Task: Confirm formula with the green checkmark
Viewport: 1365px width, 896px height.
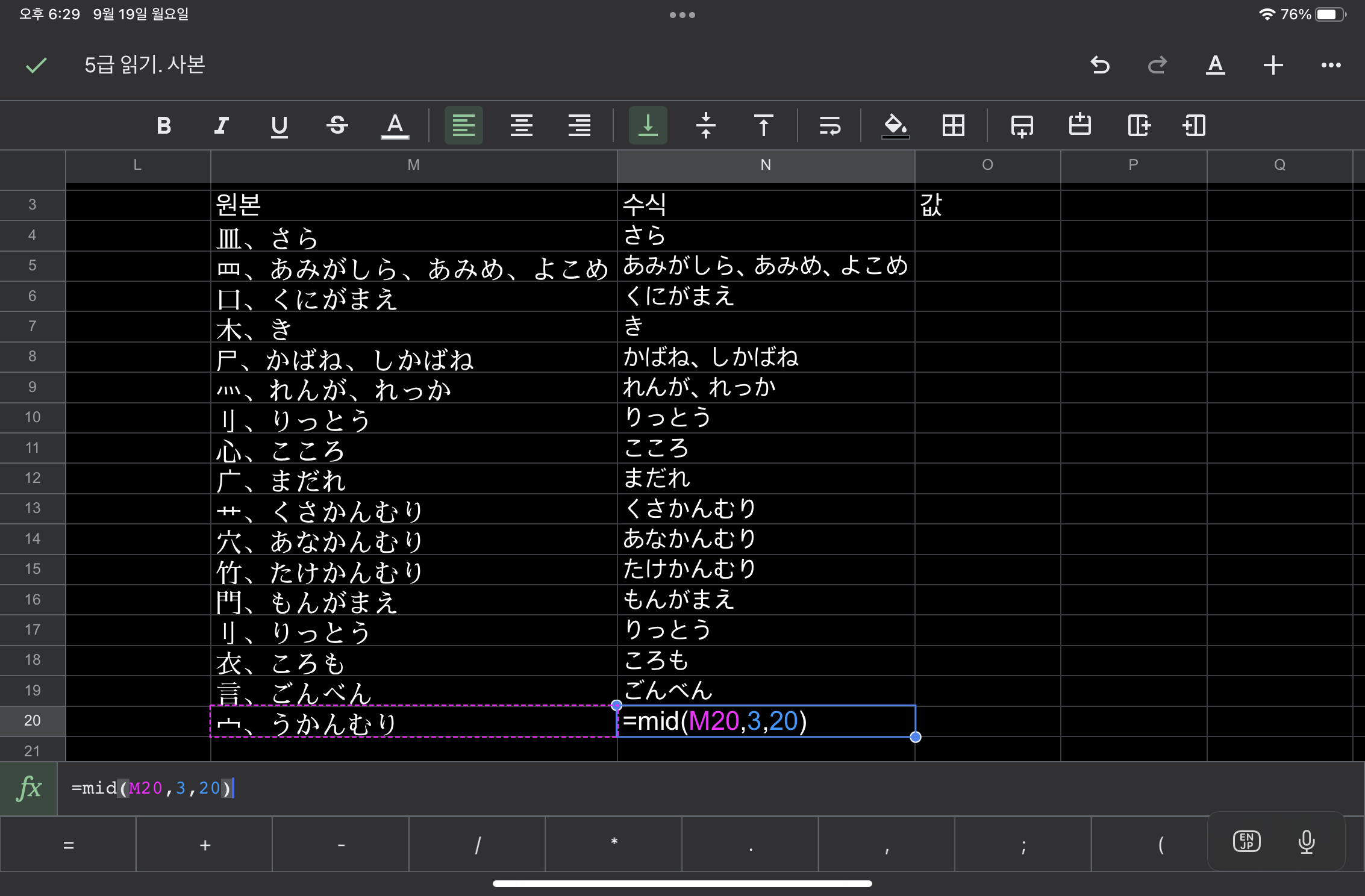Action: (36, 65)
